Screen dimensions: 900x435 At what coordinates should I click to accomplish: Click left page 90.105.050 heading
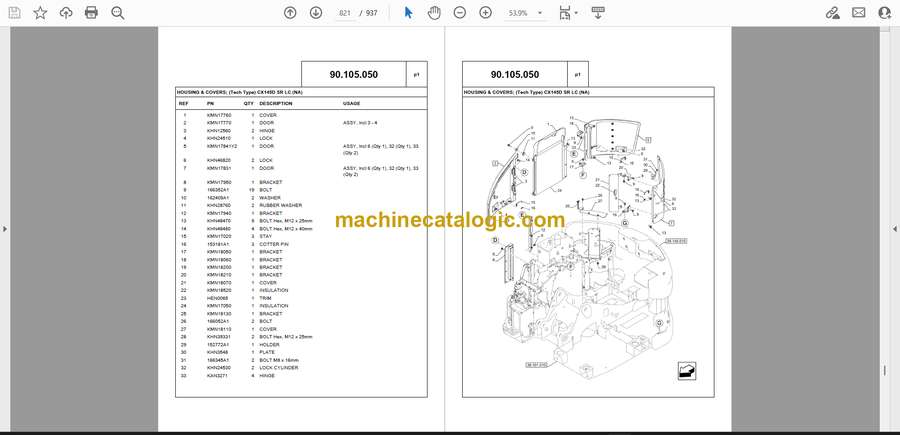[354, 75]
